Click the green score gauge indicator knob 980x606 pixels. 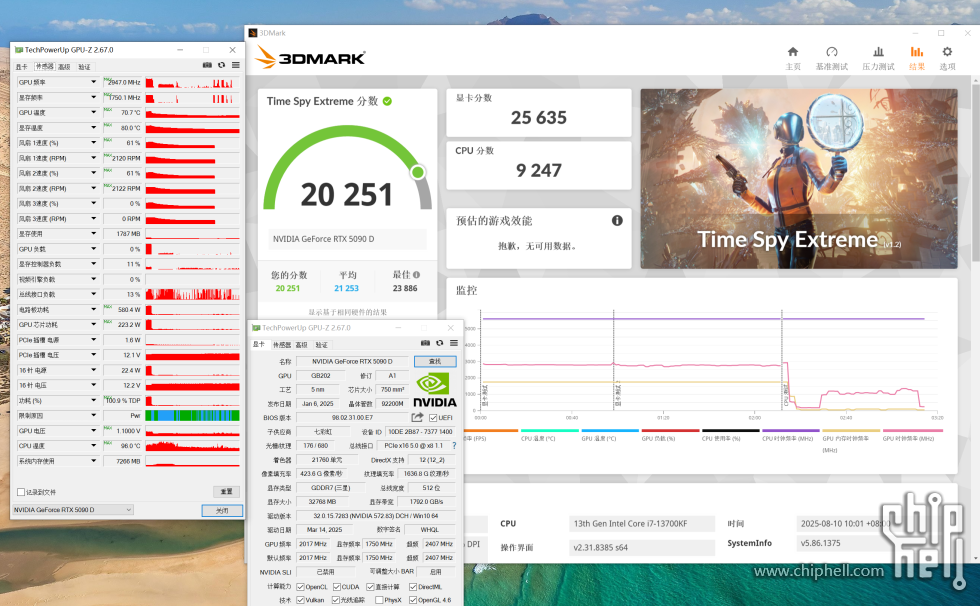(418, 172)
